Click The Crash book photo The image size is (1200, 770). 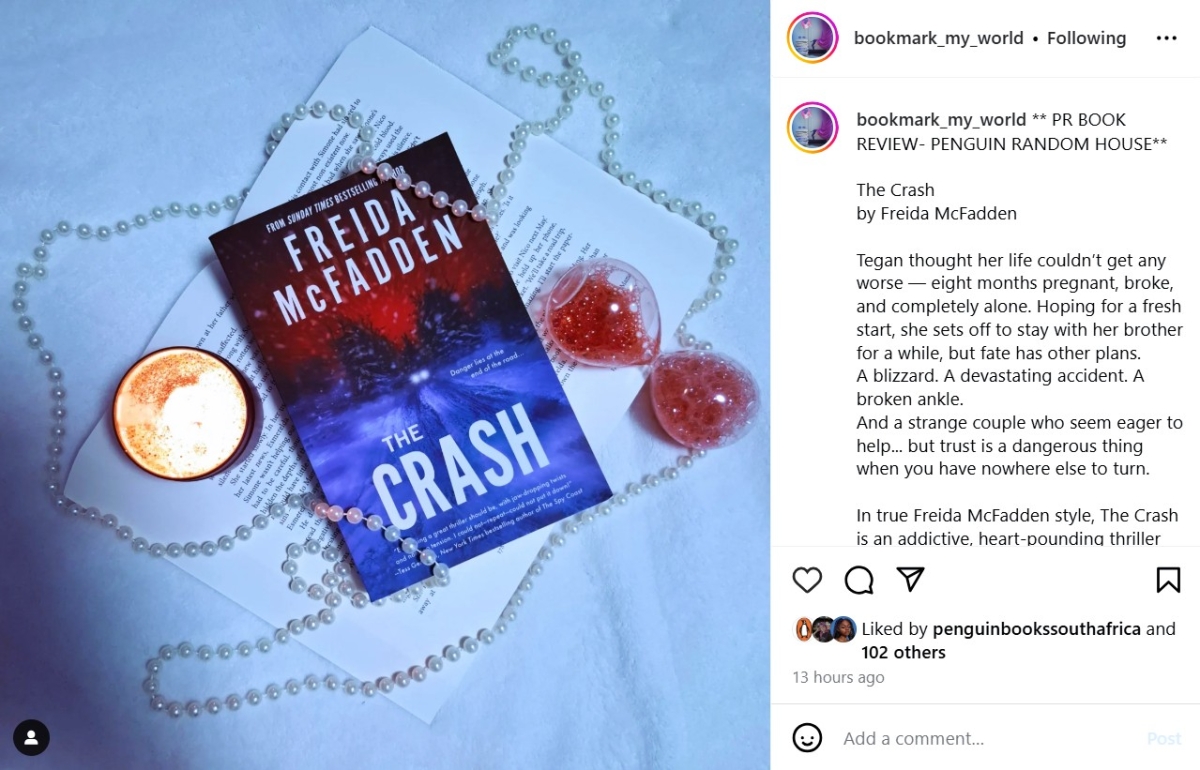[385, 385]
